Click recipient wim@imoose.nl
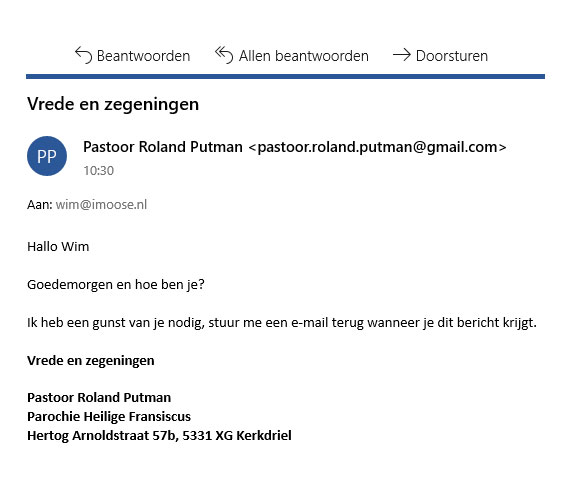The image size is (565, 491). (x=101, y=205)
